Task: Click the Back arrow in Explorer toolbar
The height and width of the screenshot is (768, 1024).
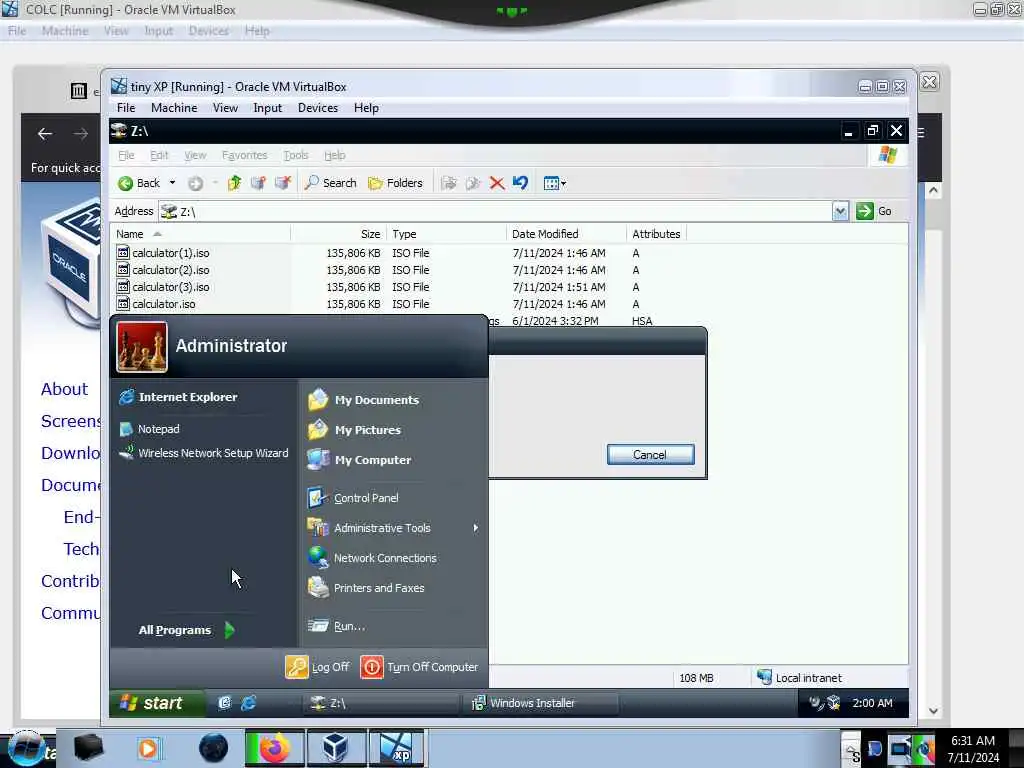Action: point(138,184)
